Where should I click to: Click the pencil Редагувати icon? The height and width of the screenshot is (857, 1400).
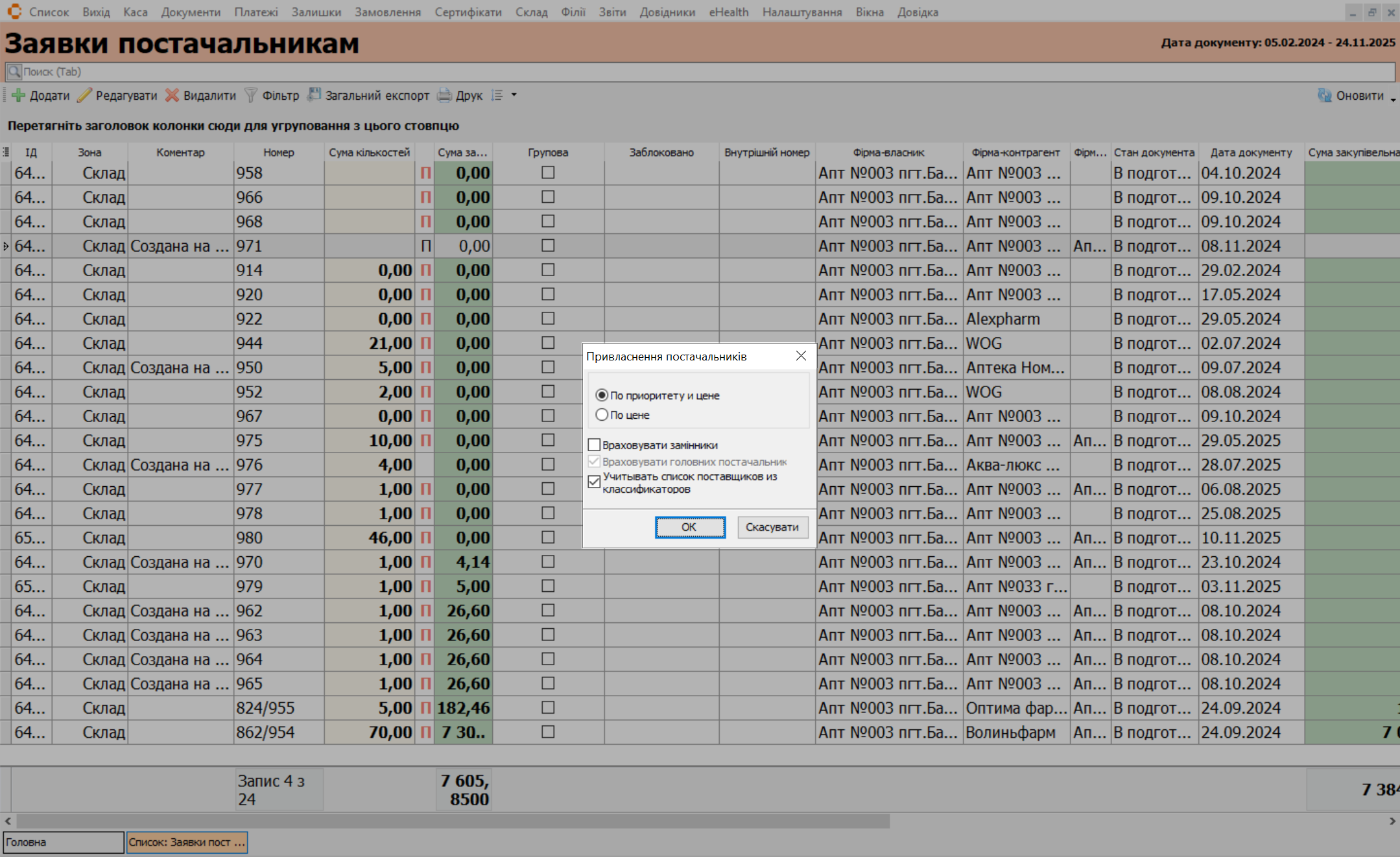point(84,95)
